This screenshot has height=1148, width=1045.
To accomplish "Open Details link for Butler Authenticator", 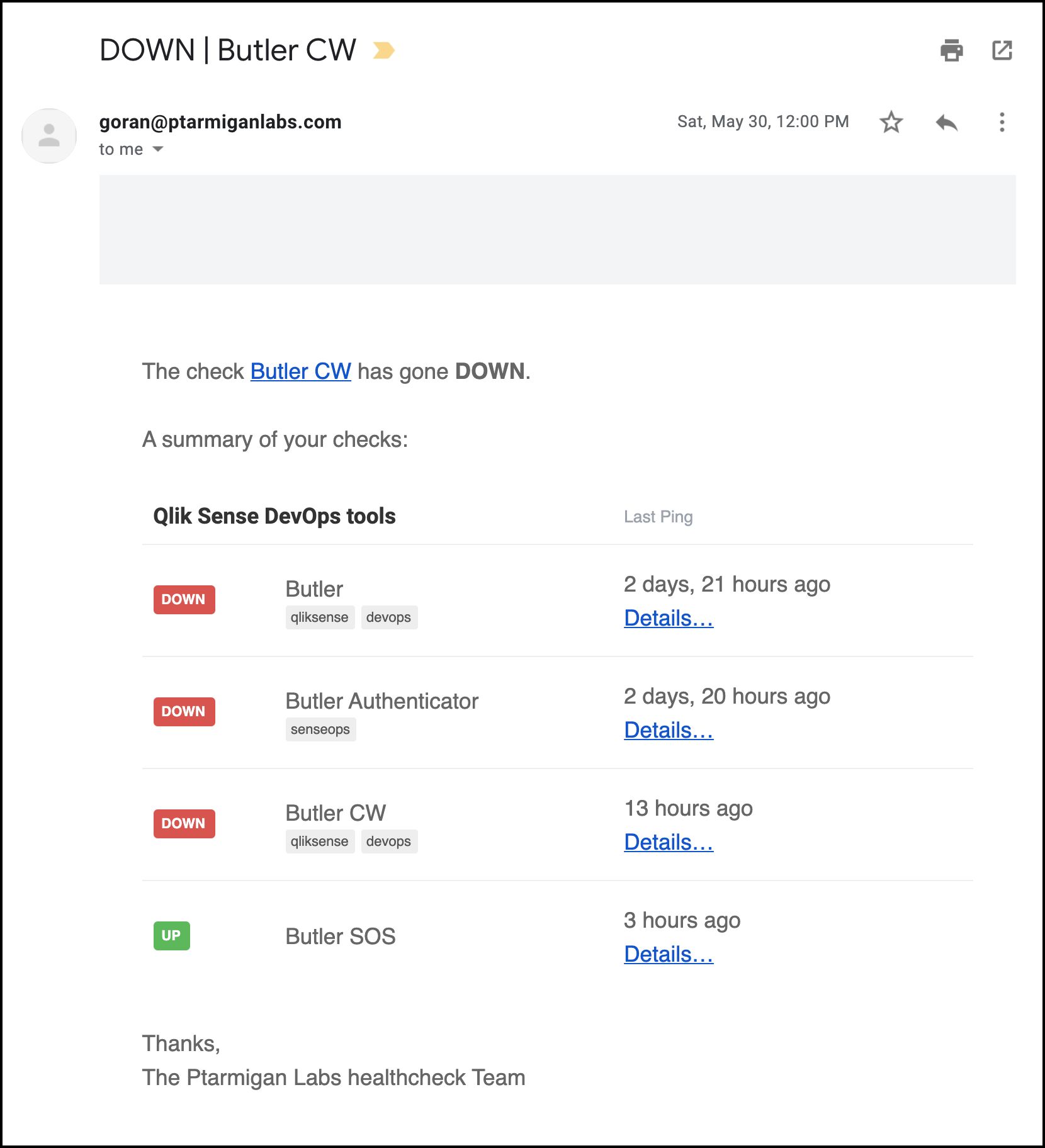I will (x=669, y=730).
